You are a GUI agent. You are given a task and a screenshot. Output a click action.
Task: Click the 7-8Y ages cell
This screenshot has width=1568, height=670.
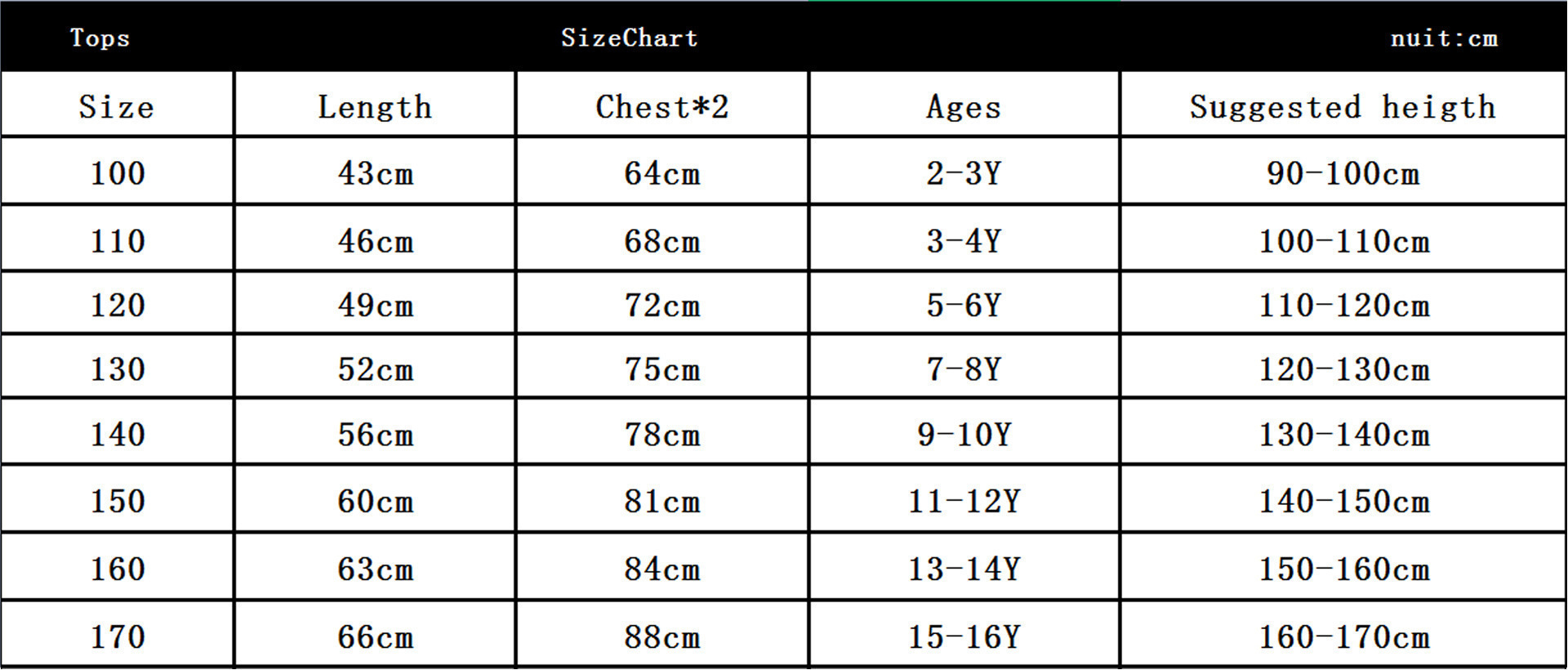964,369
